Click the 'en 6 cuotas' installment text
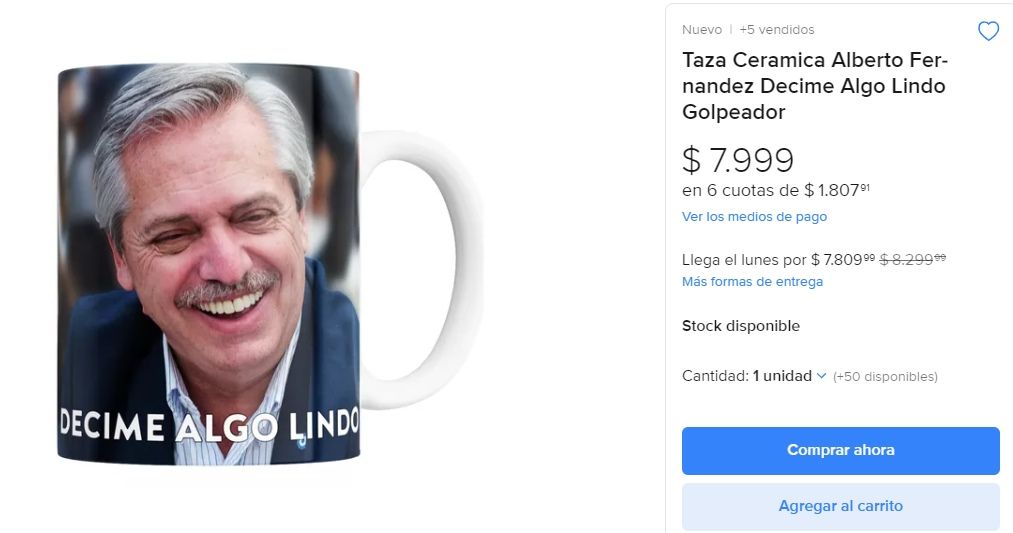This screenshot has height=533, width=1013. pos(740,190)
